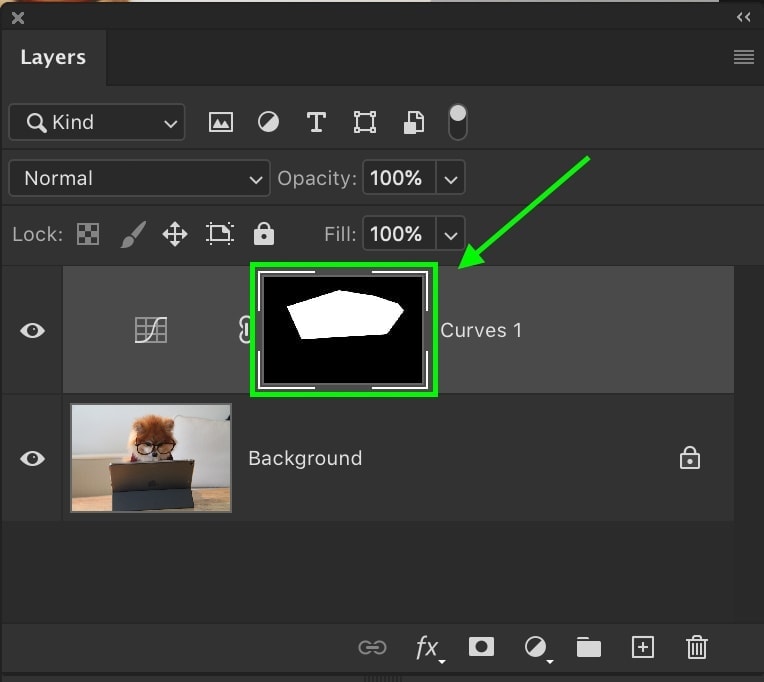This screenshot has height=682, width=764.
Task: Create new fill or adjustment layer
Action: (x=536, y=647)
